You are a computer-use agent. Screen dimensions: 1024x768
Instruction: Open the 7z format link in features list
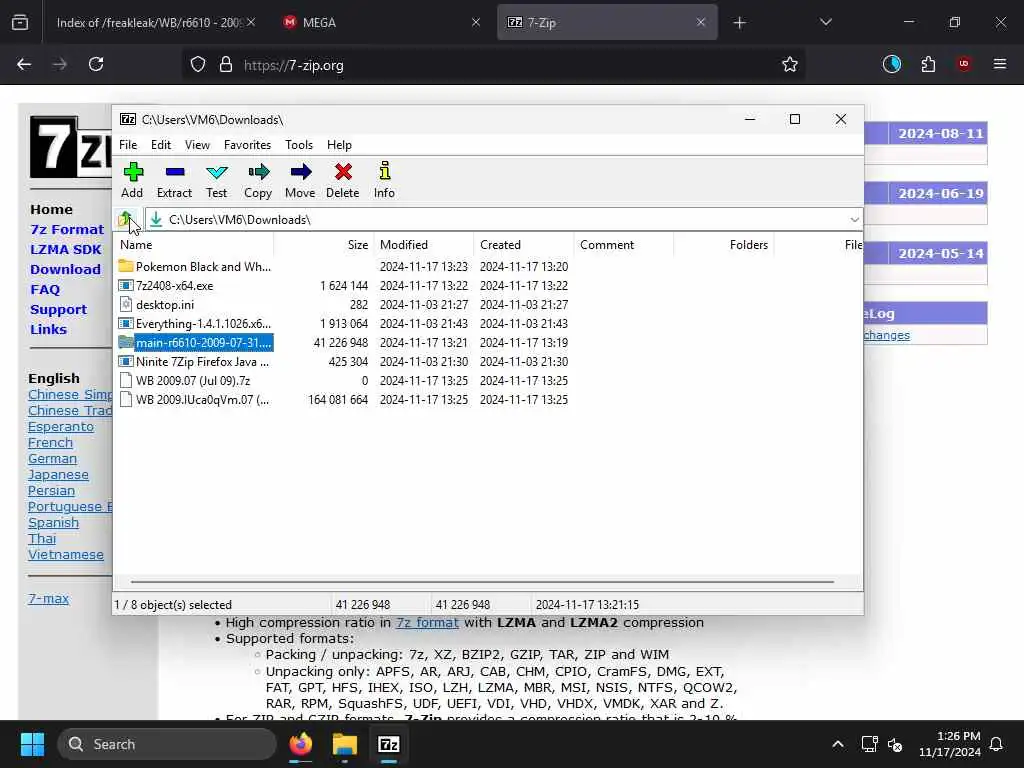(x=427, y=622)
